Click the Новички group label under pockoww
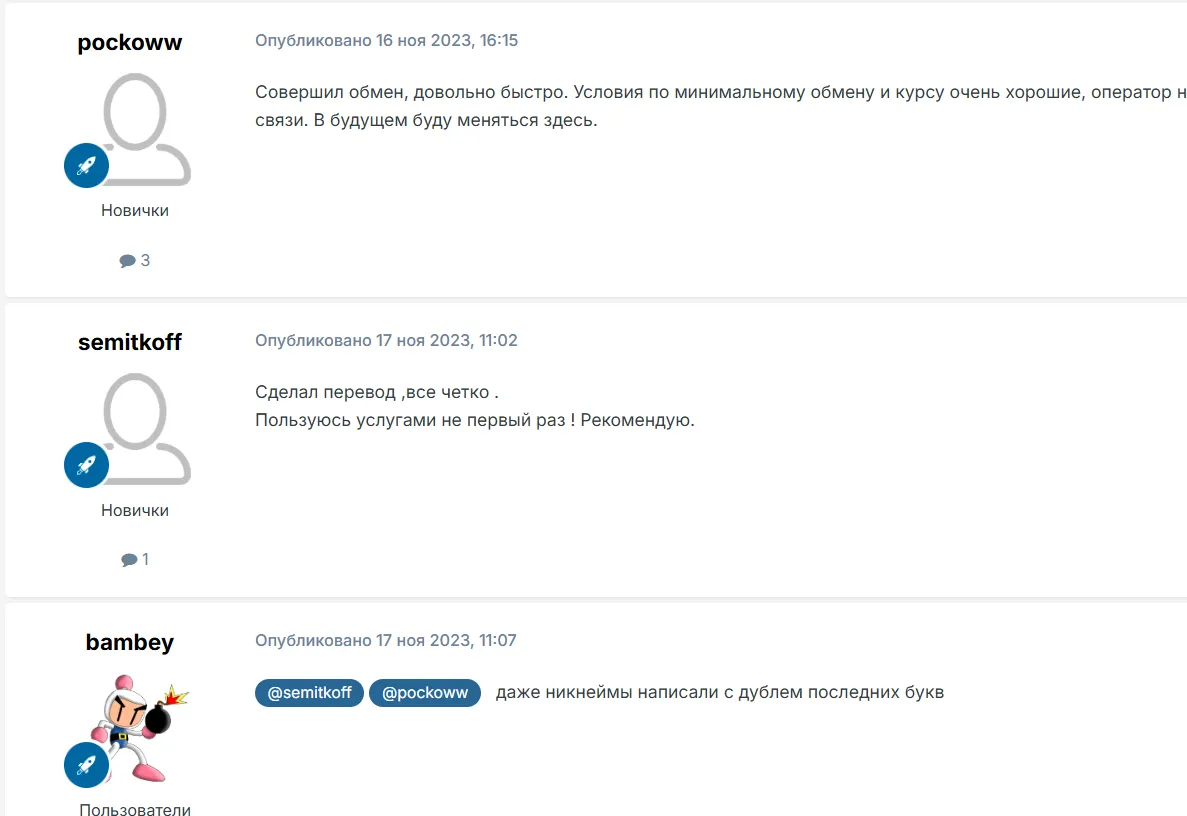This screenshot has height=816, width=1187. 135,210
